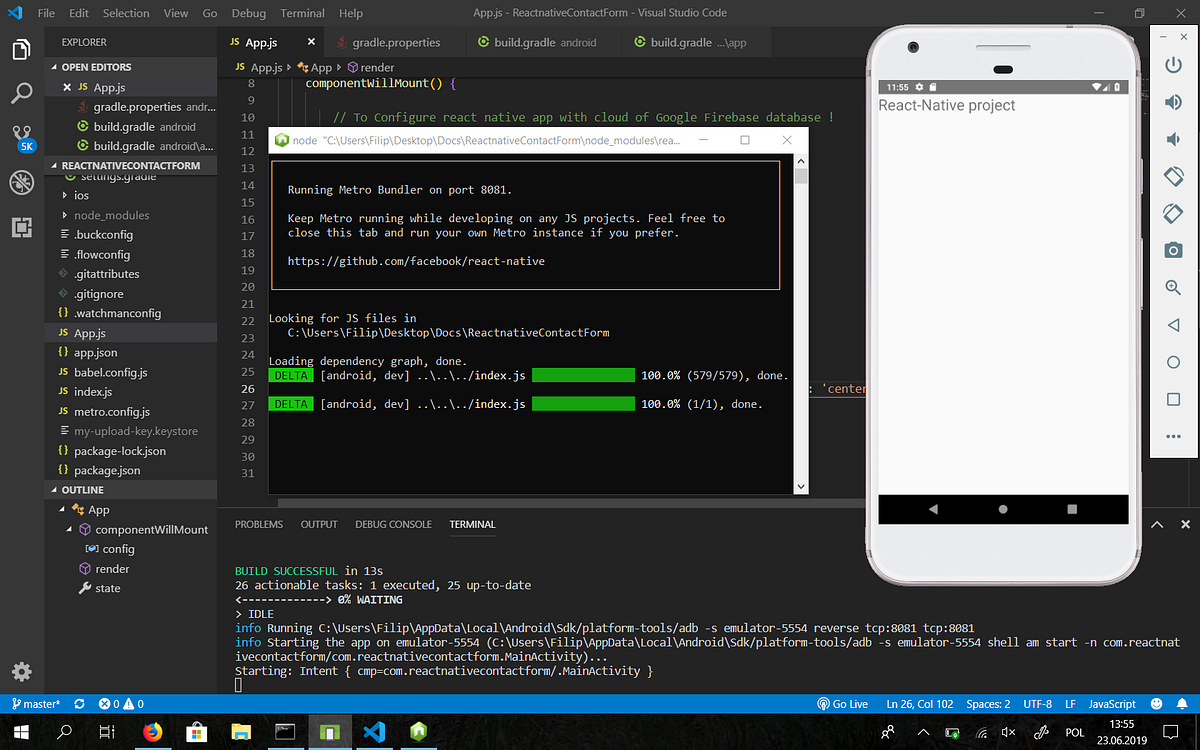Open the Debug menu
Image resolution: width=1200 pixels, height=750 pixels.
[248, 13]
